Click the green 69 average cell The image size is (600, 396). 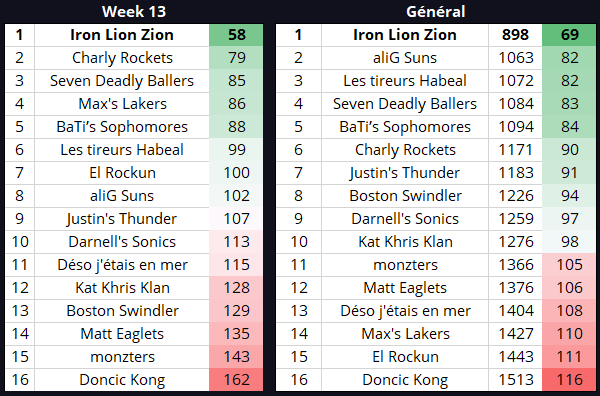569,35
